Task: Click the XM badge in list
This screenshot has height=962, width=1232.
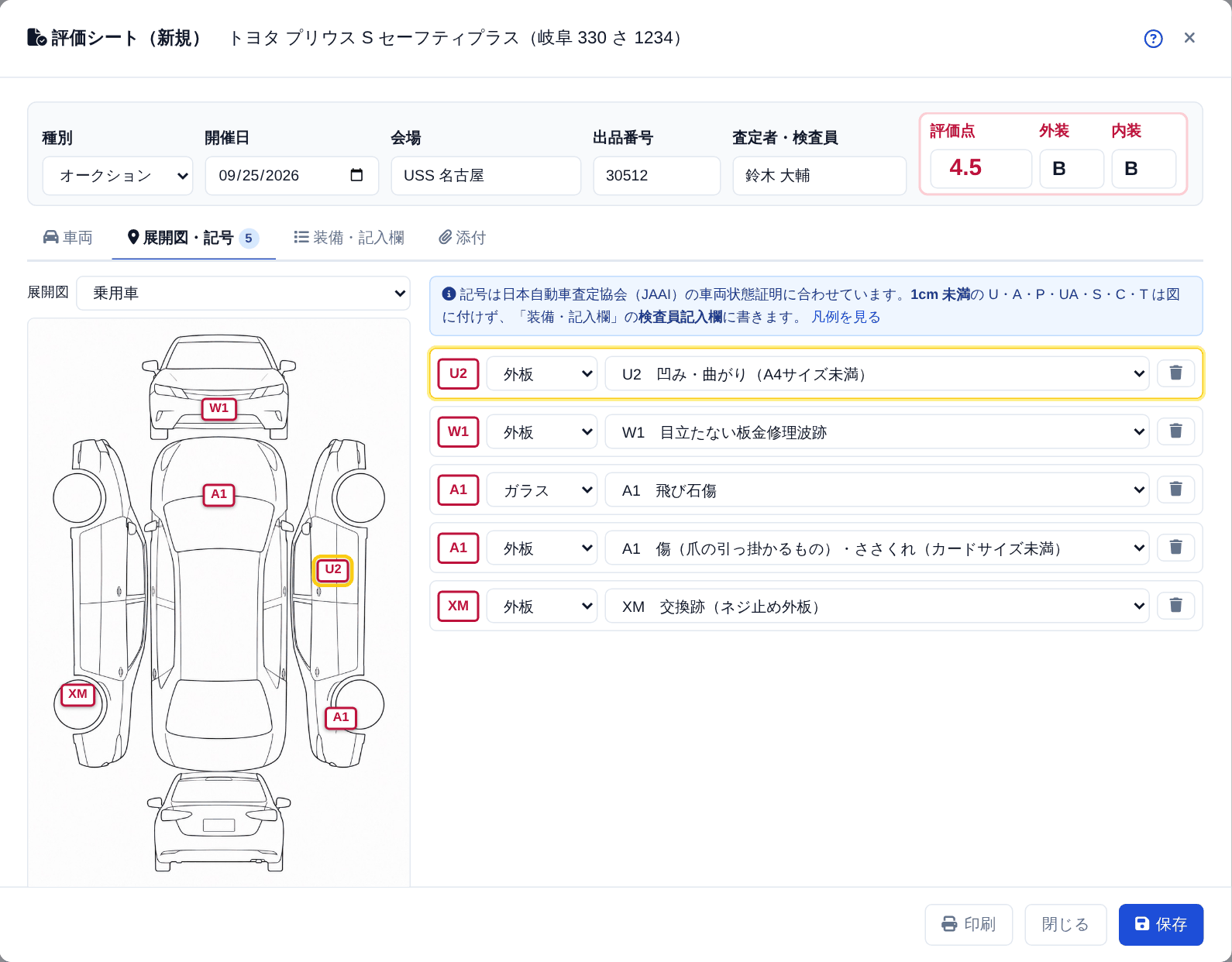Action: (459, 606)
